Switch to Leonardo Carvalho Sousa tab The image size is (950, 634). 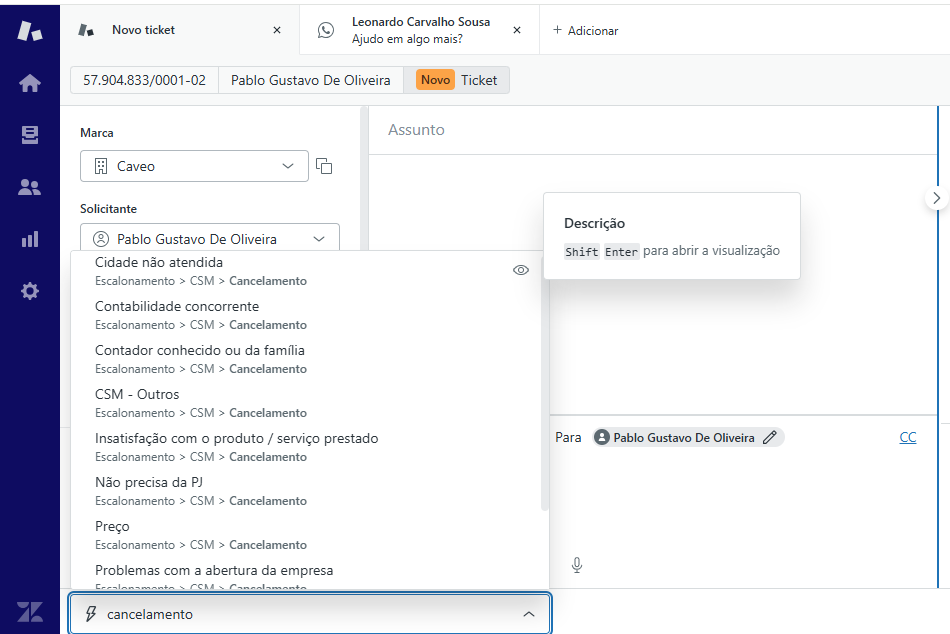pos(419,30)
